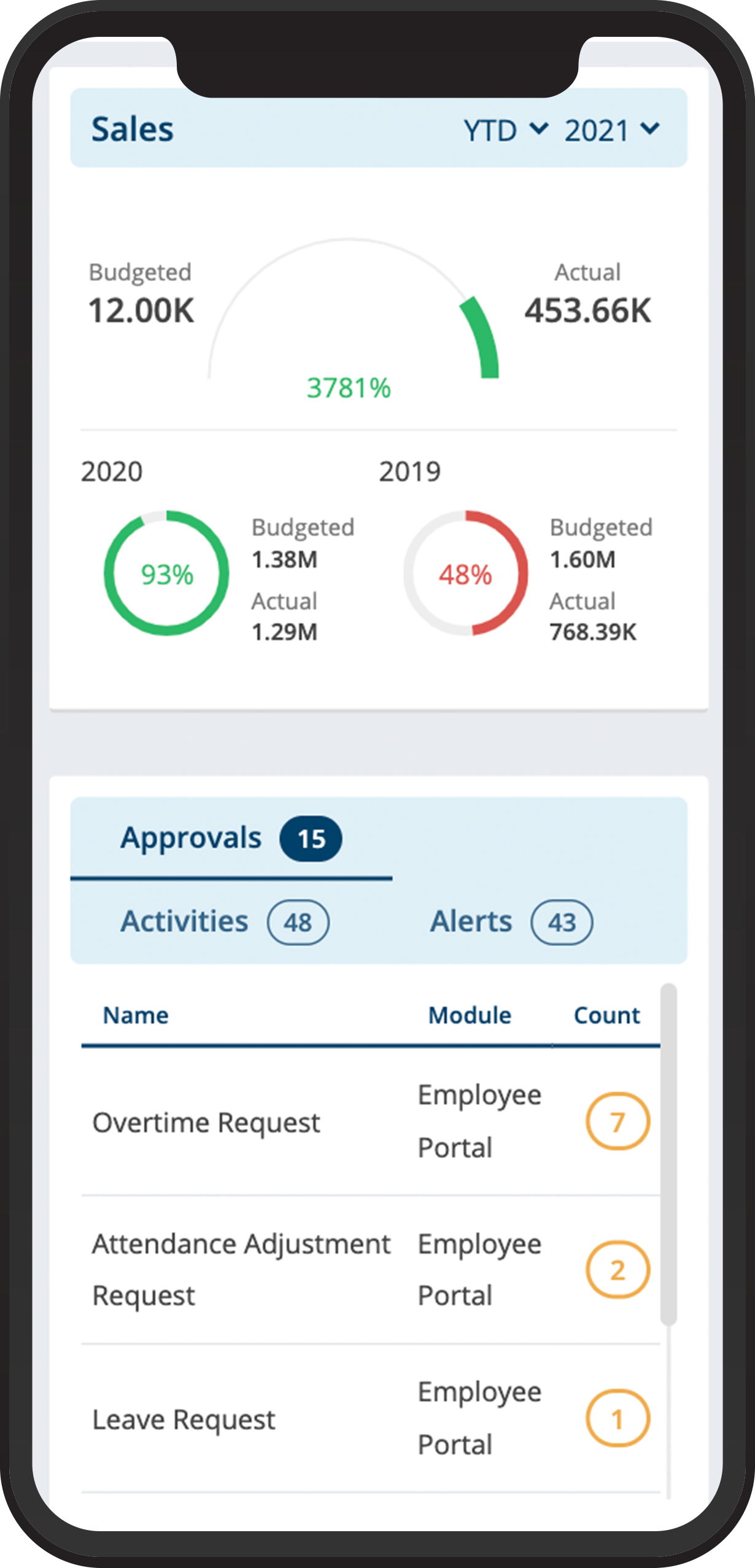This screenshot has width=755, height=1568.
Task: Click the 2019 48% donut chart
Action: click(465, 574)
